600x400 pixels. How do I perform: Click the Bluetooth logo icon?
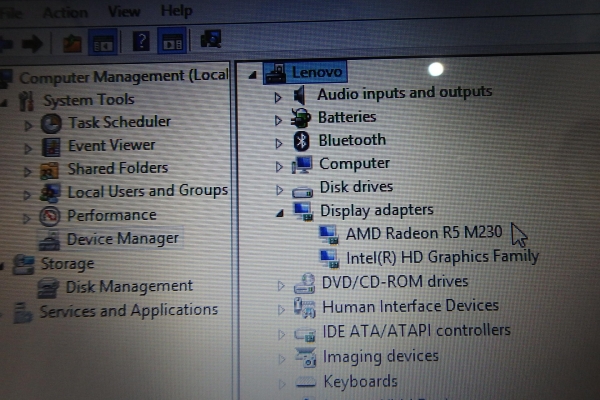302,141
